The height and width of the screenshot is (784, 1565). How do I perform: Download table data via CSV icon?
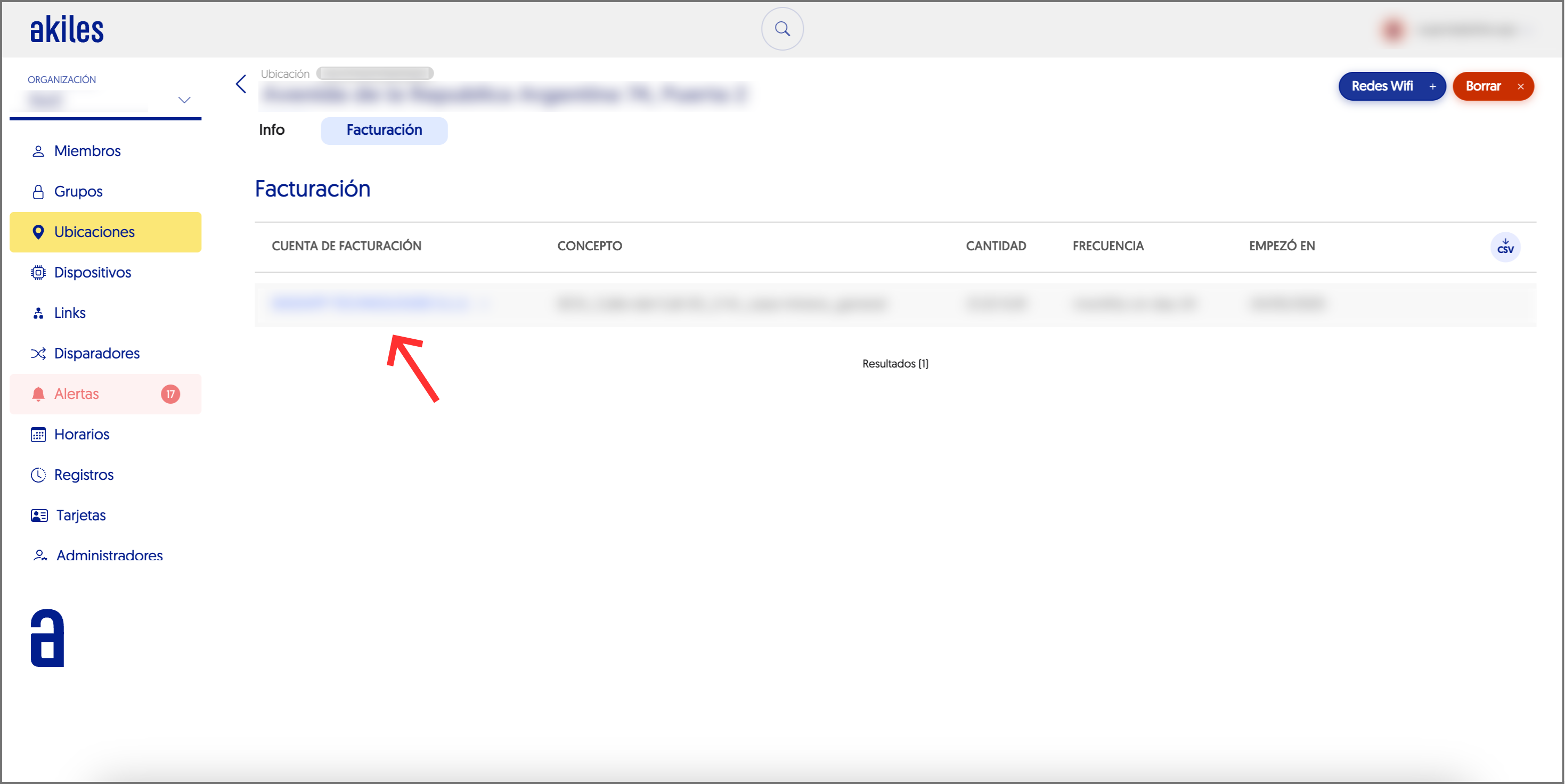tap(1505, 247)
